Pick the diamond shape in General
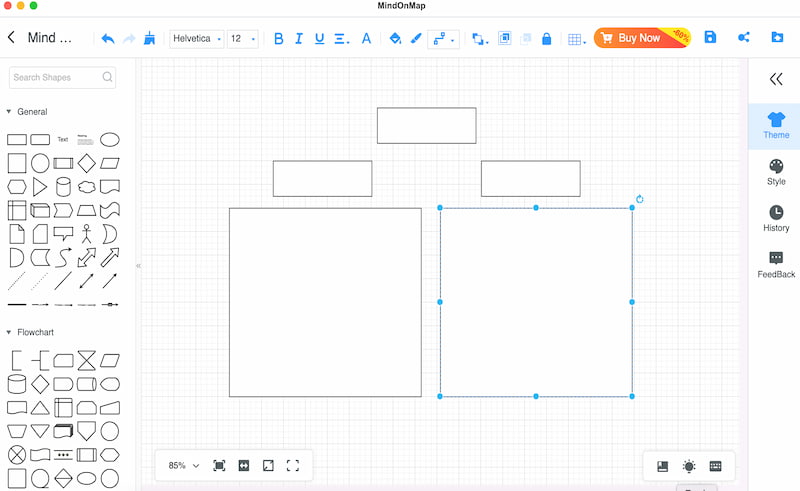The height and width of the screenshot is (491, 800). (86, 163)
